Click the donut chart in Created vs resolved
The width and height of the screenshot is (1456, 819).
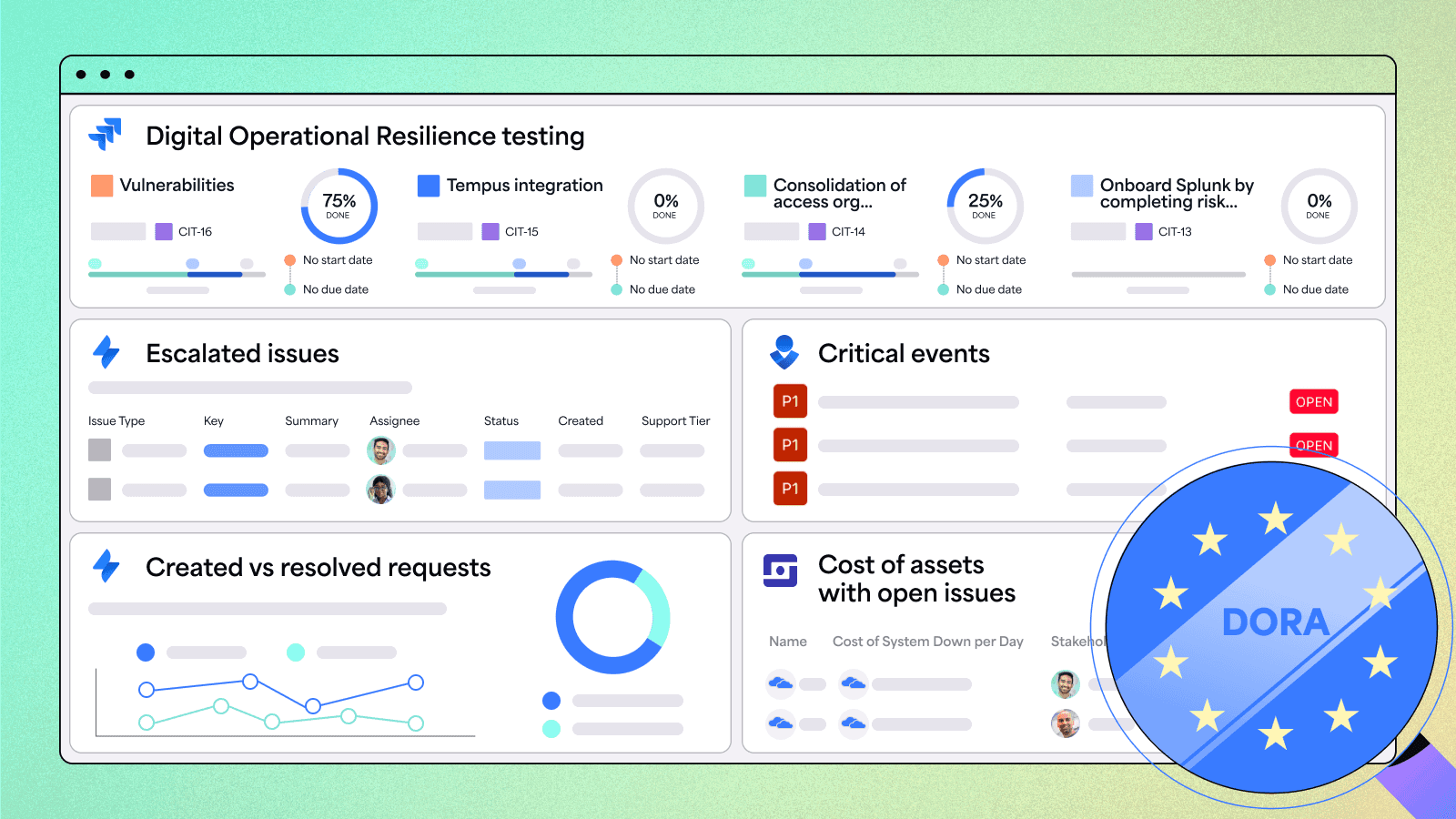612,617
